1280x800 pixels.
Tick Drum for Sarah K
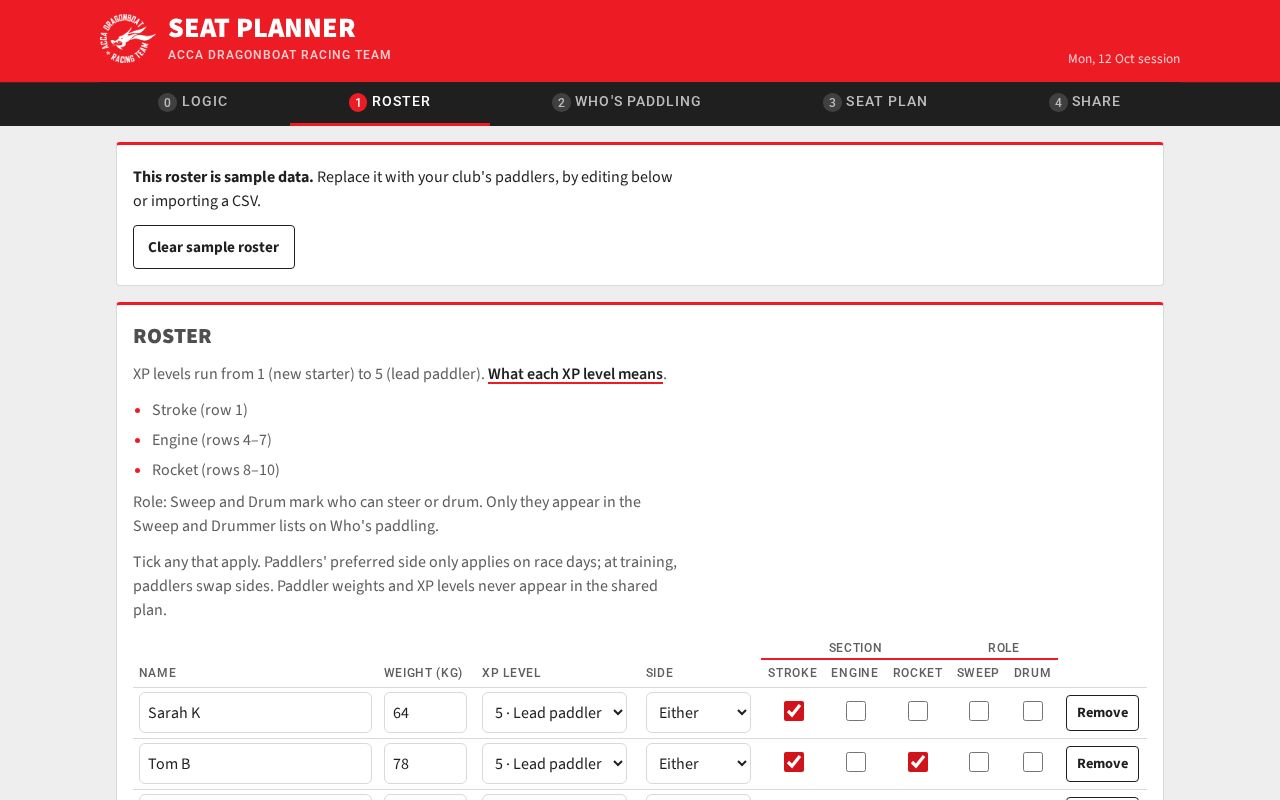[x=1033, y=711]
